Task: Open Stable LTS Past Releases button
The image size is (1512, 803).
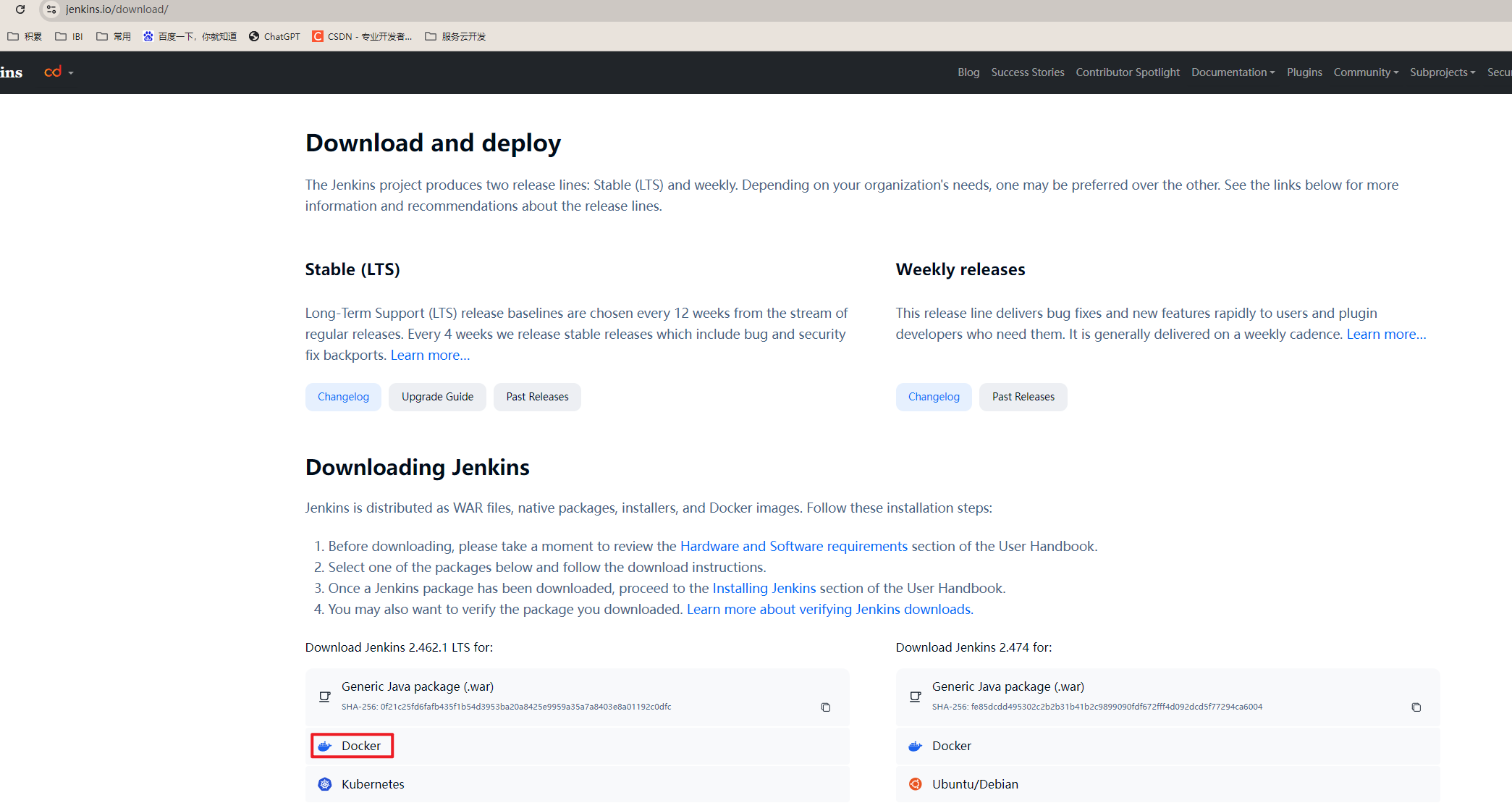Action: click(537, 397)
